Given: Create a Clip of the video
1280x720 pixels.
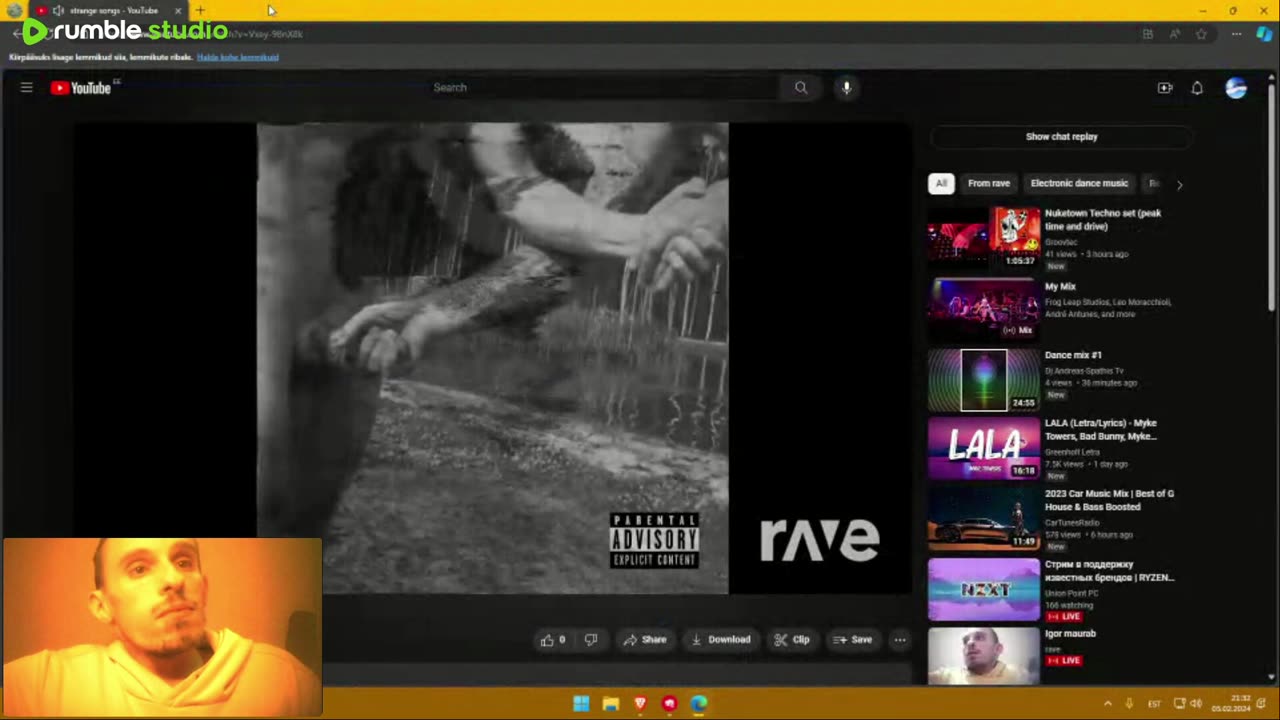Looking at the screenshot, I should click(792, 640).
